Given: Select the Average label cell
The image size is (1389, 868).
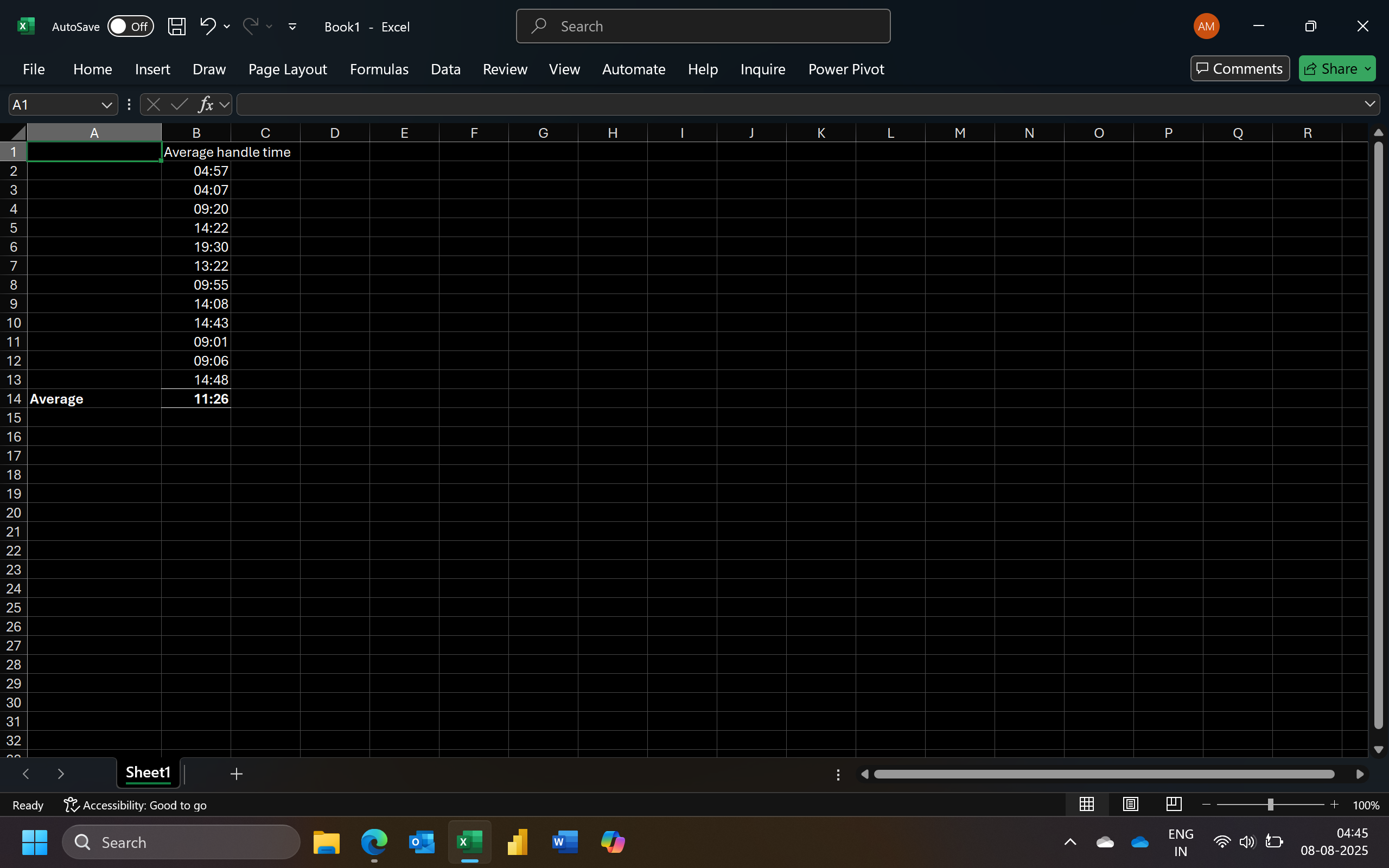Looking at the screenshot, I should click(x=94, y=399).
